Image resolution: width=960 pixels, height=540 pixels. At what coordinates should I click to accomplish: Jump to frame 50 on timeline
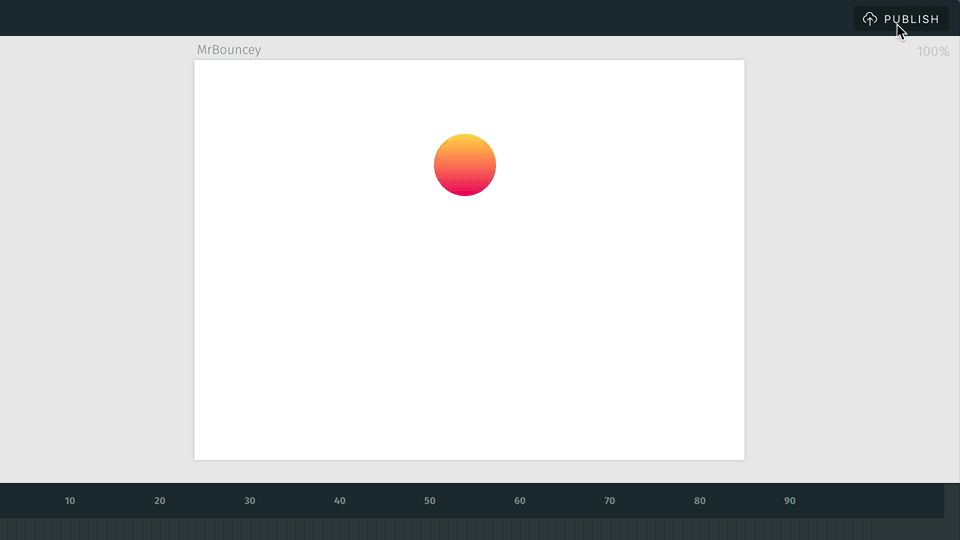click(430, 501)
